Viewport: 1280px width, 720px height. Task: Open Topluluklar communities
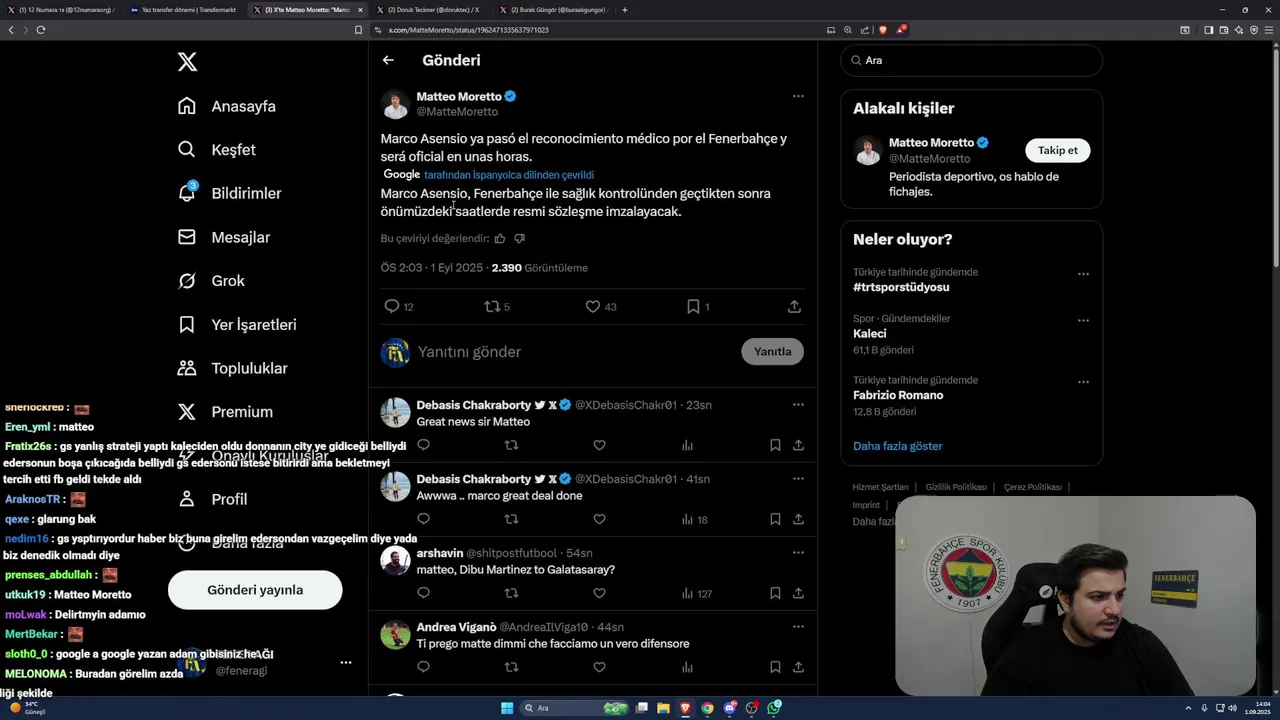[x=232, y=368]
